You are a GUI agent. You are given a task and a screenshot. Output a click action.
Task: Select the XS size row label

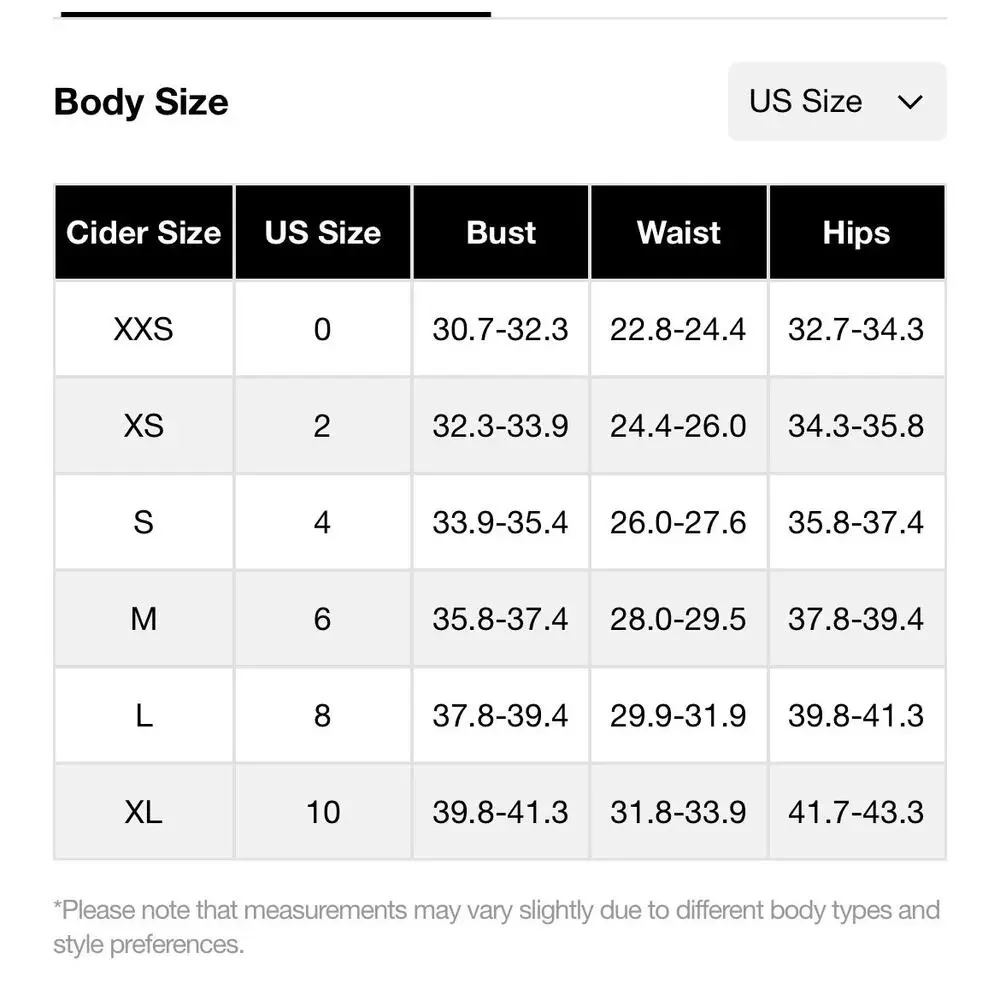(144, 426)
